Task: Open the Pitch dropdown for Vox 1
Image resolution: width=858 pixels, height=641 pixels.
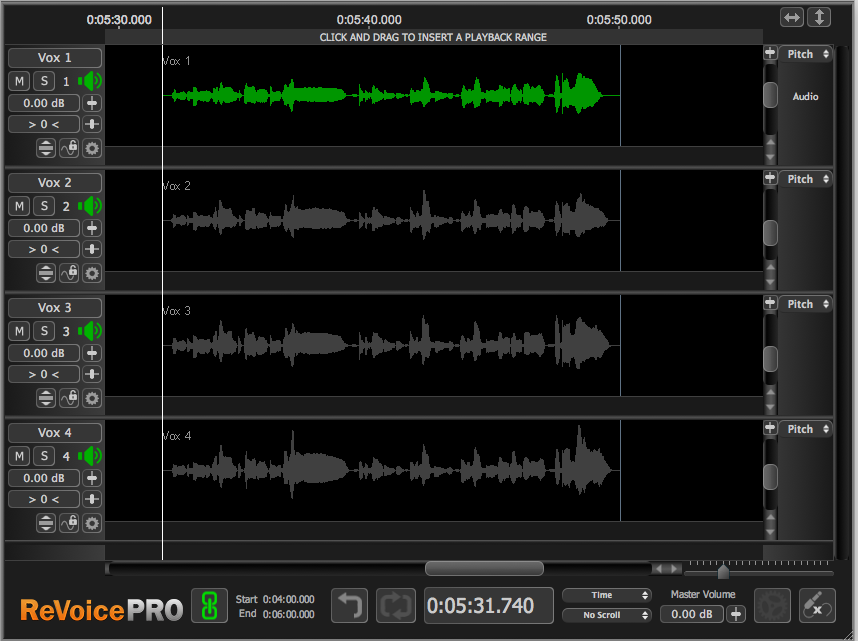Action: pyautogui.click(x=807, y=54)
